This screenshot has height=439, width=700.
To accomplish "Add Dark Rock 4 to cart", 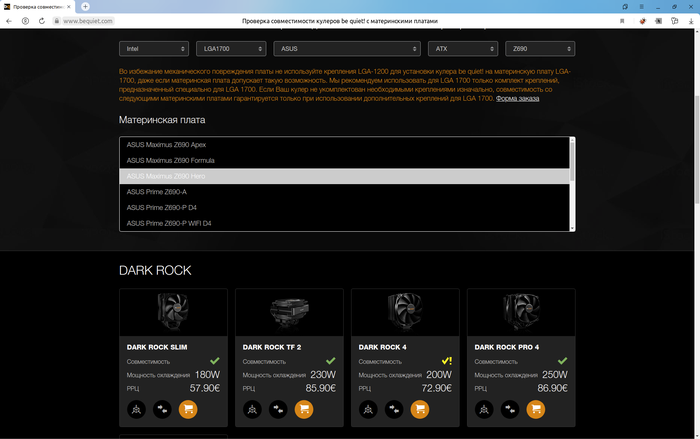I will (x=420, y=409).
